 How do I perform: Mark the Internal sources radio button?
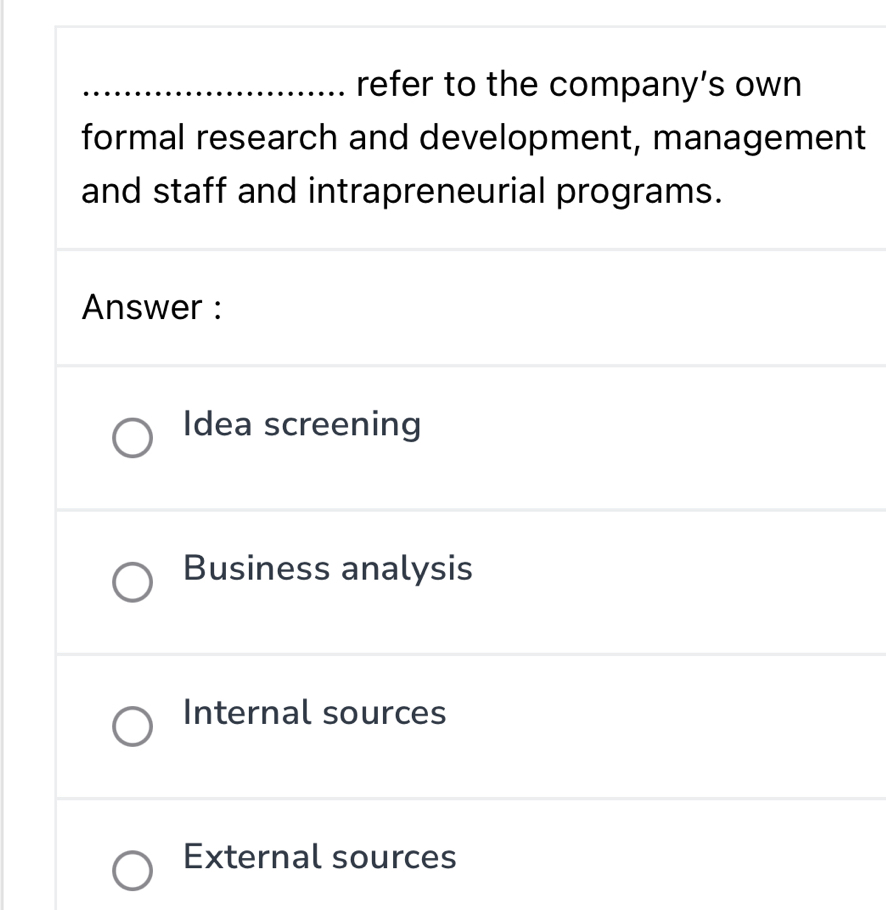[x=132, y=727]
